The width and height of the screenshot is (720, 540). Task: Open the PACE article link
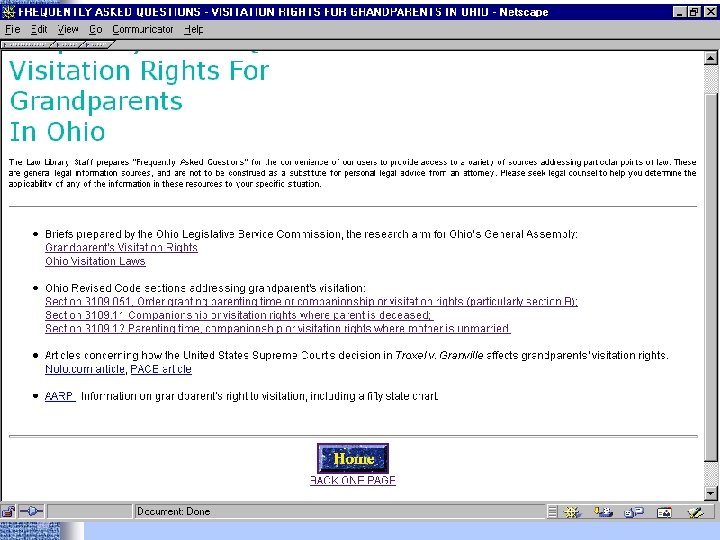coord(161,369)
